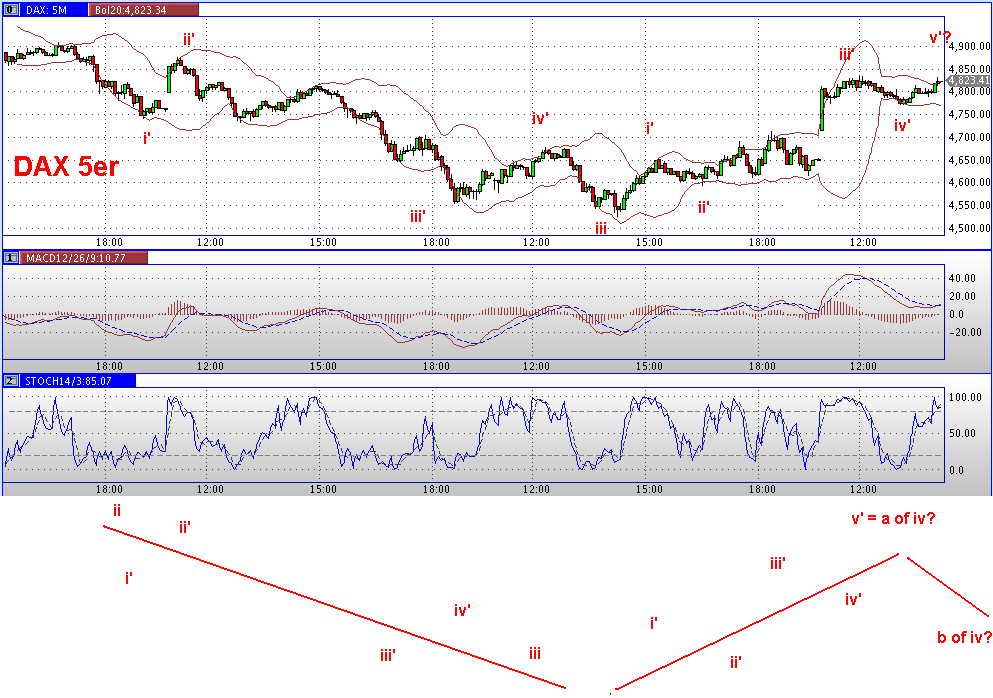Screen dimensions: 993x698
Task: Click the 20.00 value on the MACD axis
Action: (961, 296)
